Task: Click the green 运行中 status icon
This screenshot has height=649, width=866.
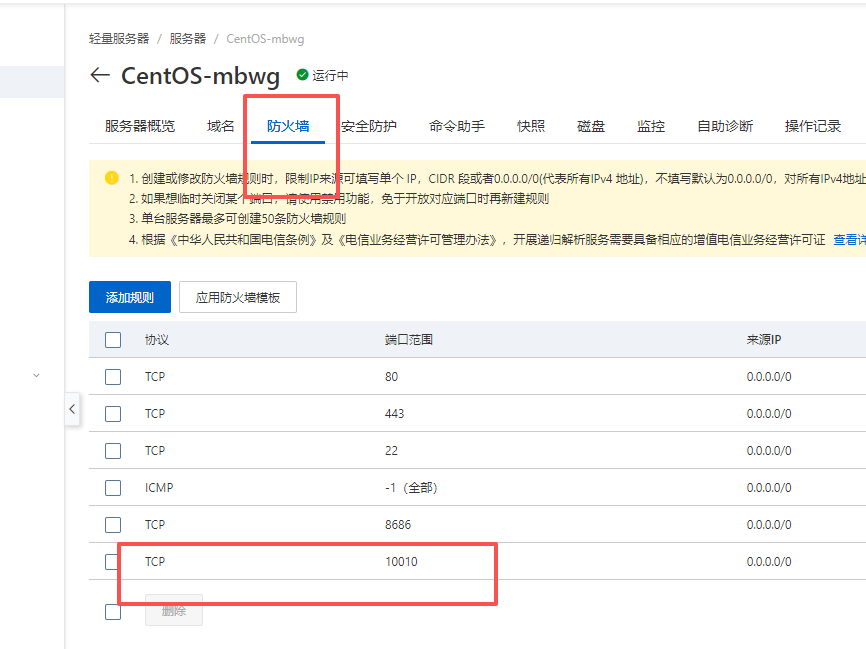Action: point(300,74)
